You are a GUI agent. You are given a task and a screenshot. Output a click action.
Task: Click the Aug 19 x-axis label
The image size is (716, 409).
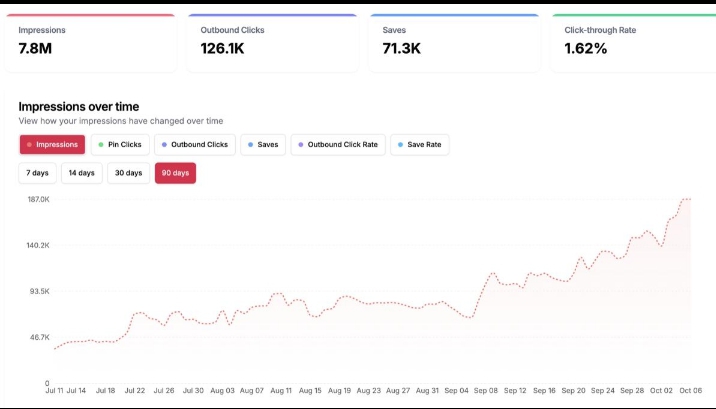click(339, 391)
